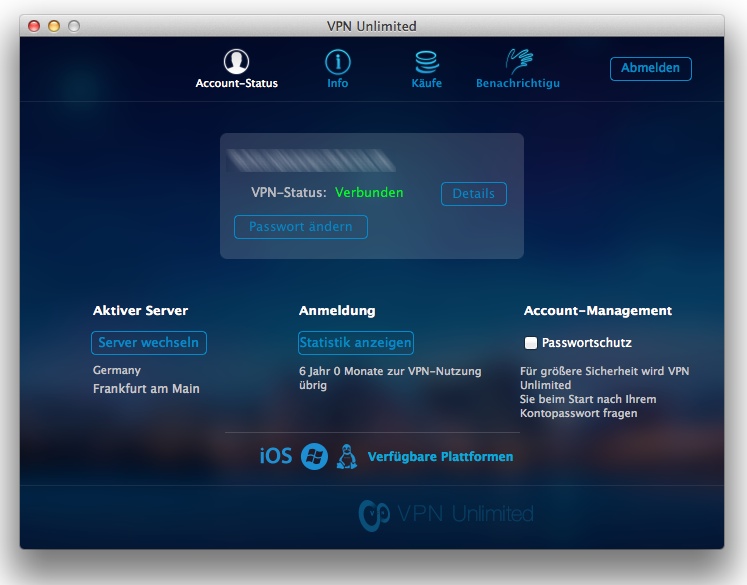This screenshot has height=585, width=747.
Task: Click the Info tab label
Action: coord(337,83)
